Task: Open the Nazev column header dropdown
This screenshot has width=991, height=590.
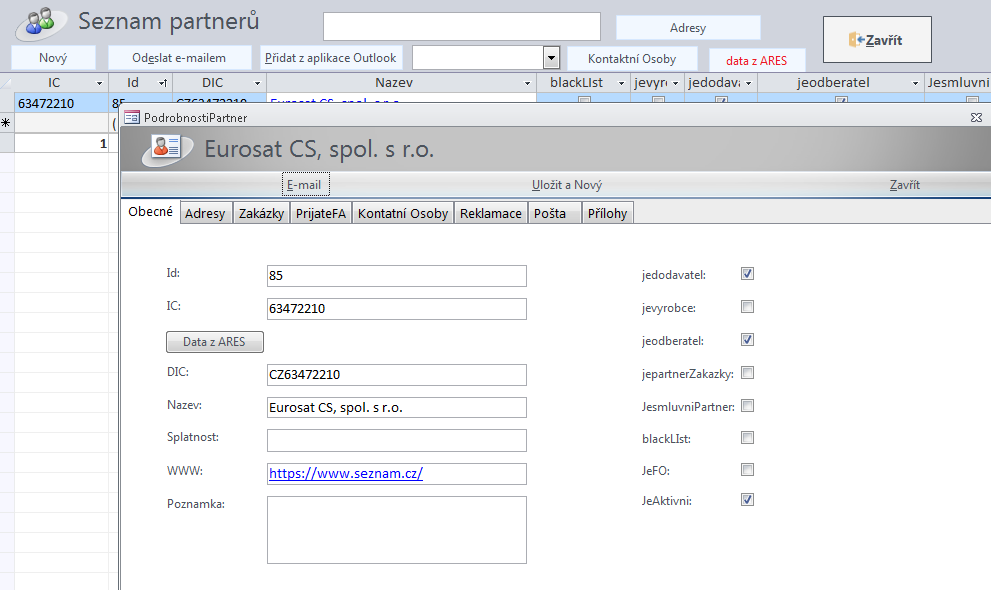Action: point(527,83)
